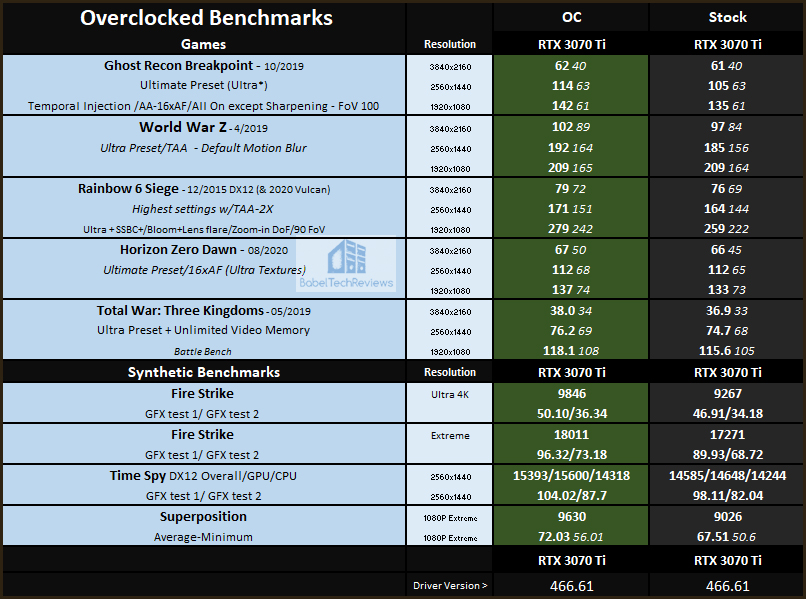Select the "Temporal Injection" settings line
The image size is (806, 599).
[x=203, y=106]
